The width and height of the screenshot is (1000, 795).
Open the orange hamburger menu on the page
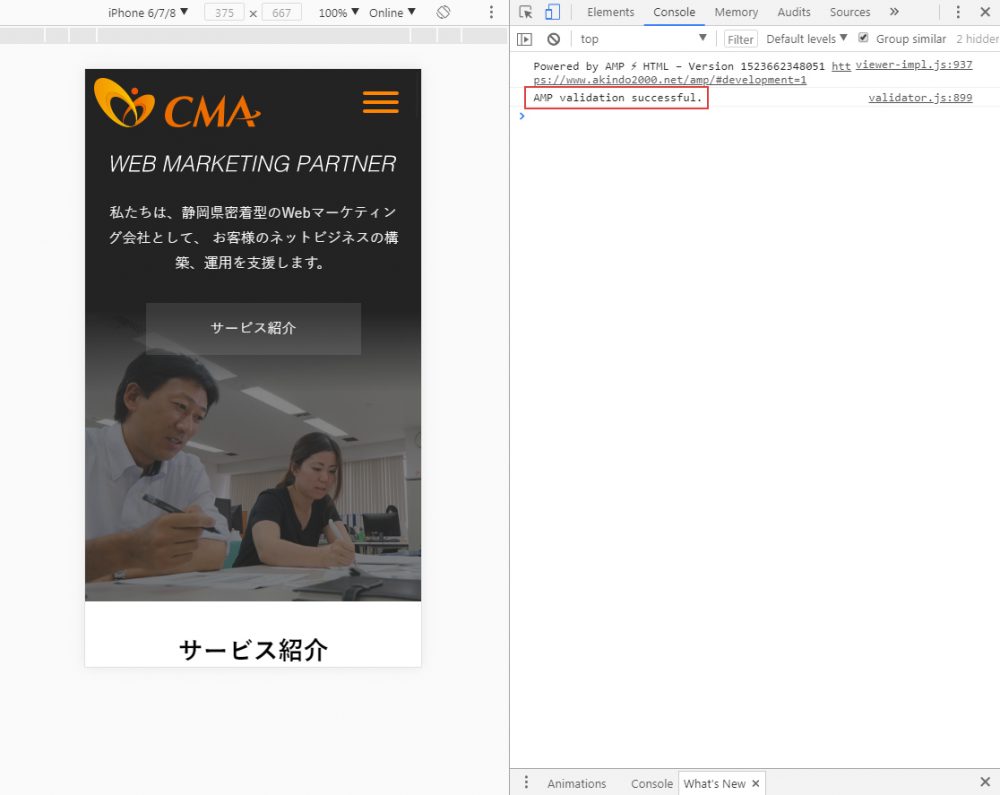[380, 102]
